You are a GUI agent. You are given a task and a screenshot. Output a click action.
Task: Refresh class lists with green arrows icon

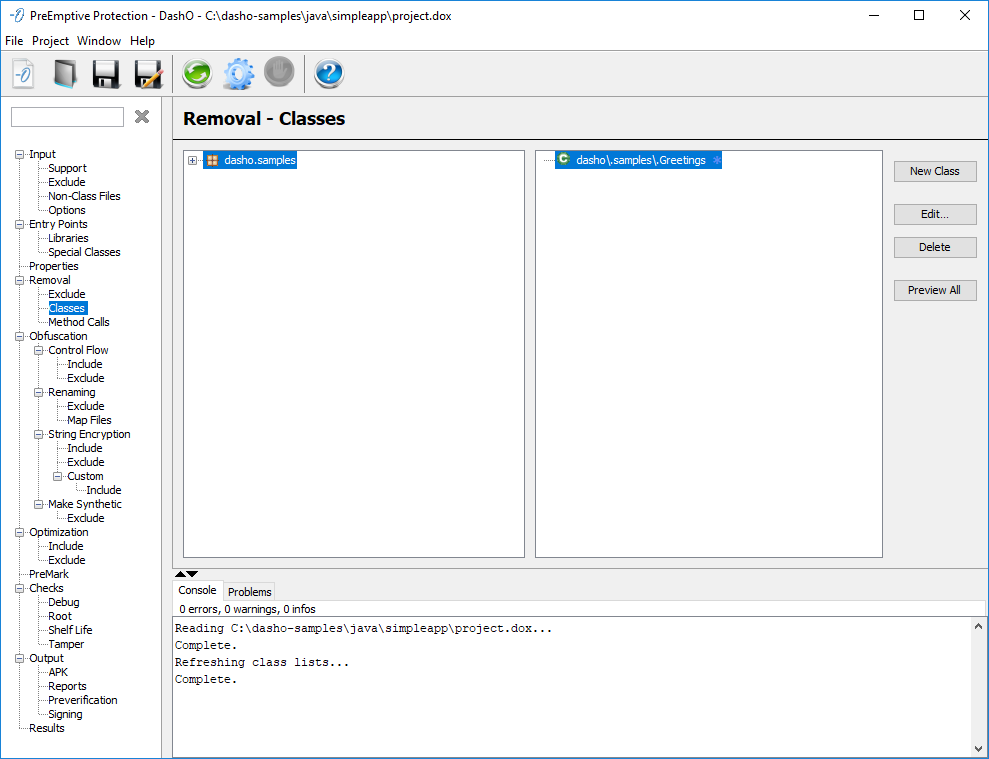point(197,74)
